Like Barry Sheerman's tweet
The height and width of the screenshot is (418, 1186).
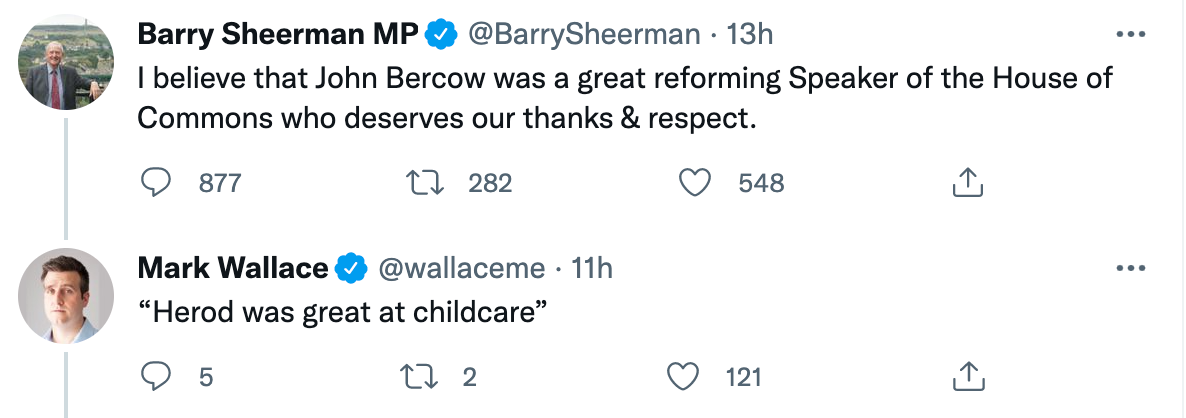tap(694, 182)
